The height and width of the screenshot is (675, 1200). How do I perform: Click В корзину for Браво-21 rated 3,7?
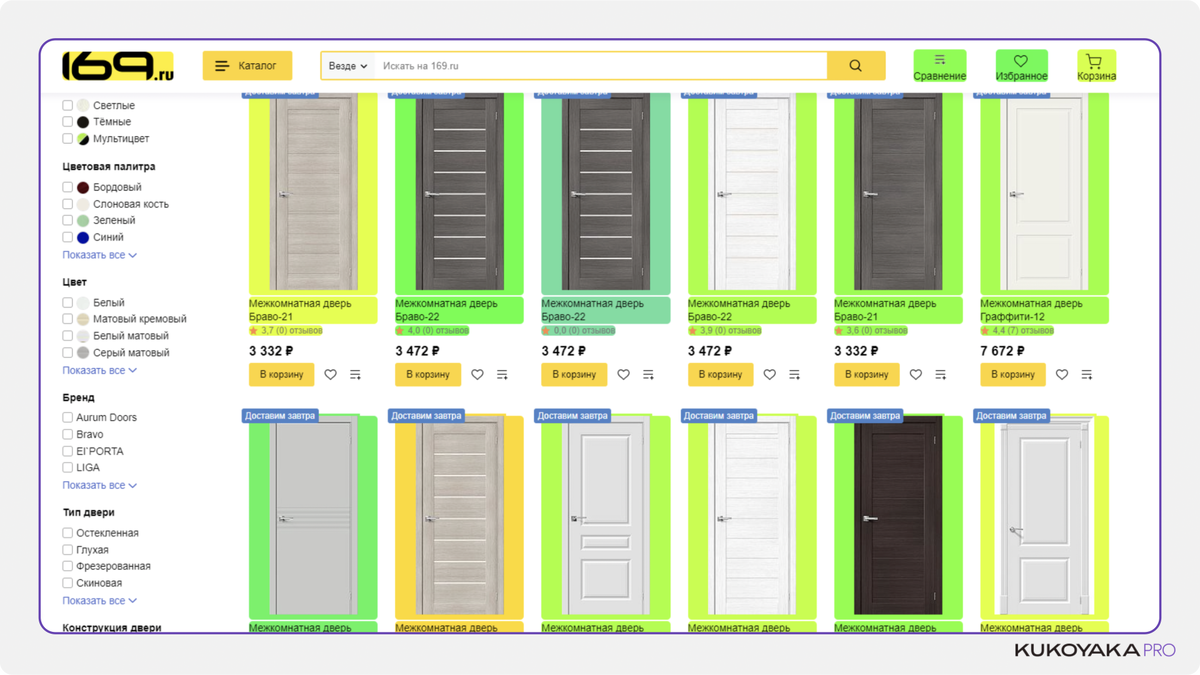click(x=281, y=375)
